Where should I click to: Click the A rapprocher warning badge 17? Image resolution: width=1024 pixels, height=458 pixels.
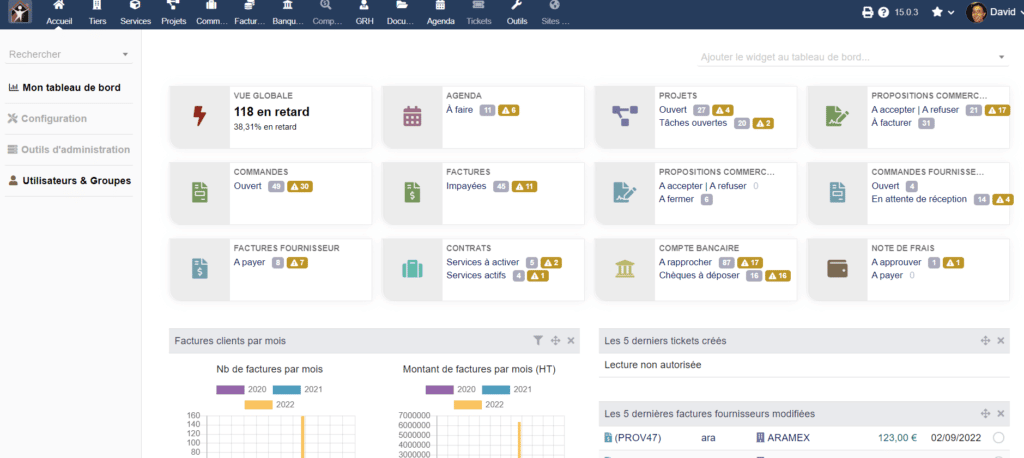coord(750,263)
